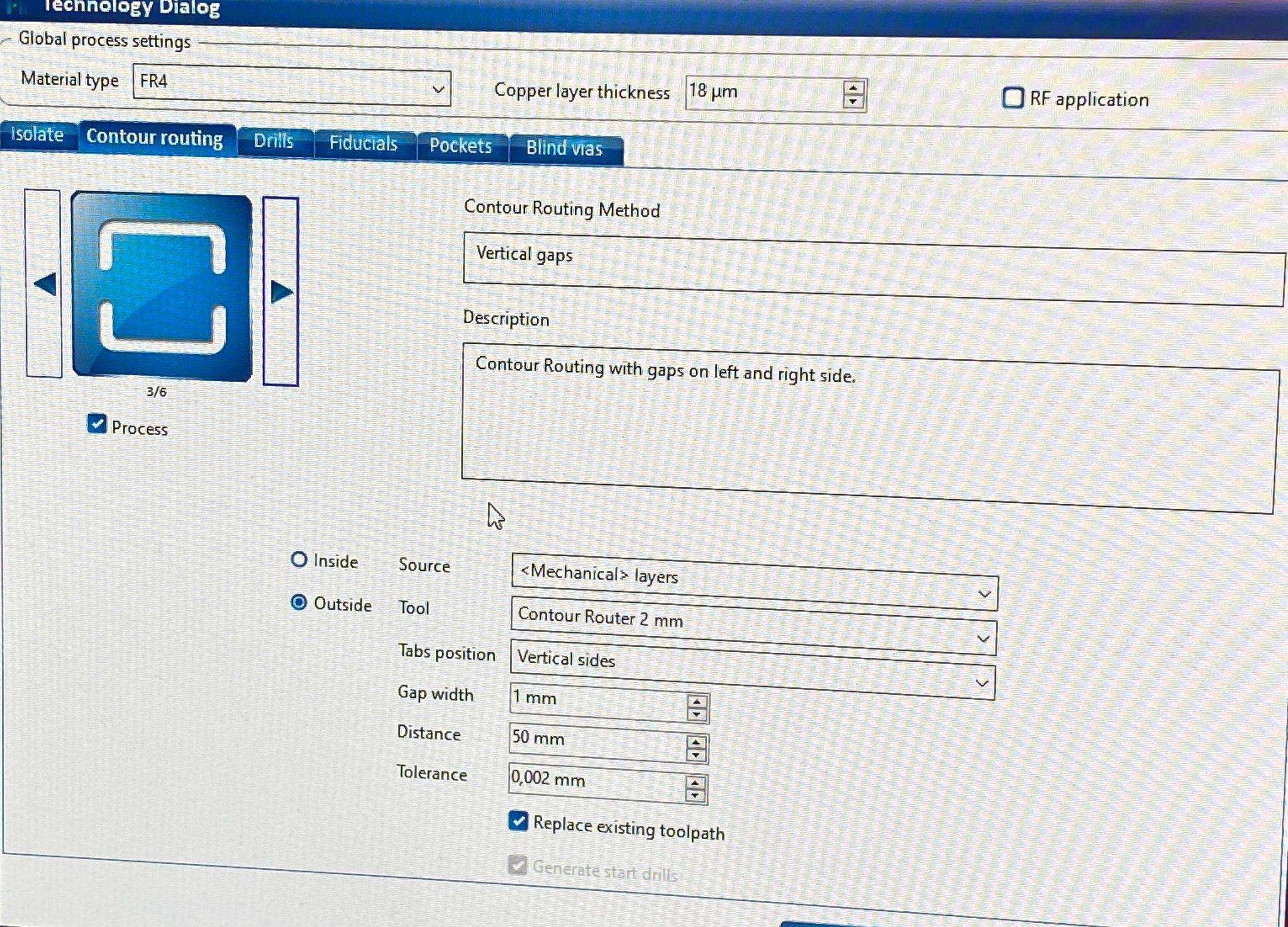Increase the Copper layer thickness value
Image resolution: width=1288 pixels, height=927 pixels.
(853, 89)
